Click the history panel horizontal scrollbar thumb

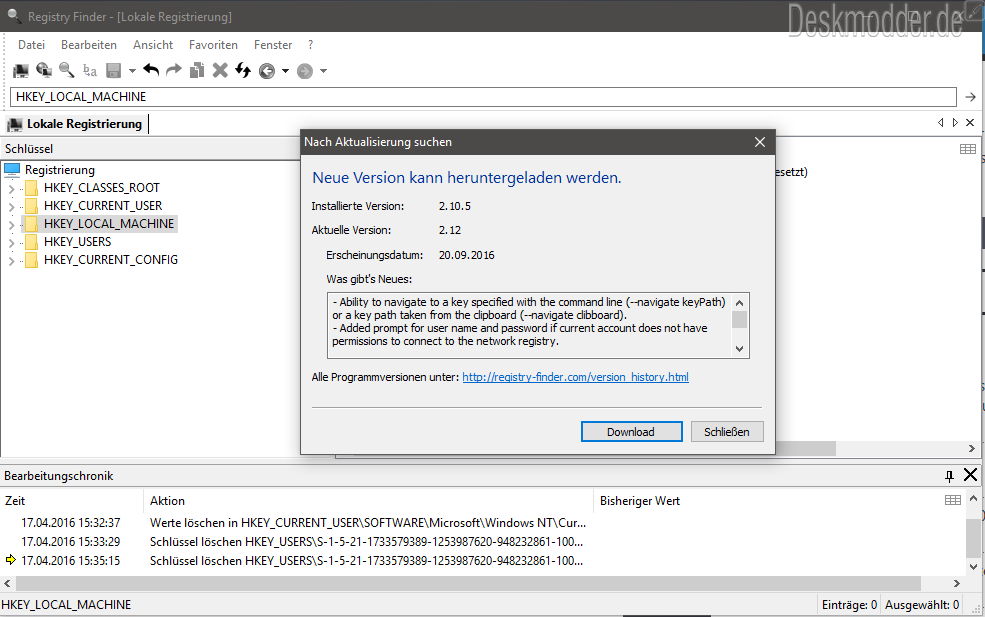(468, 583)
